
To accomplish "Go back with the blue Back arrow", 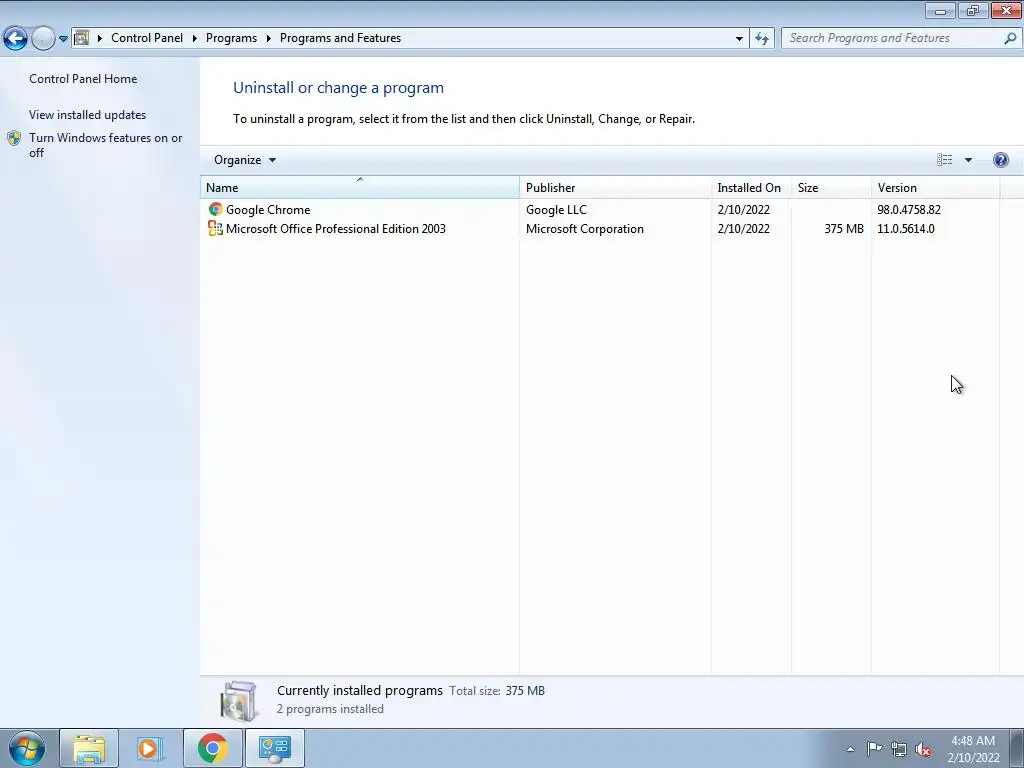I will pos(16,39).
